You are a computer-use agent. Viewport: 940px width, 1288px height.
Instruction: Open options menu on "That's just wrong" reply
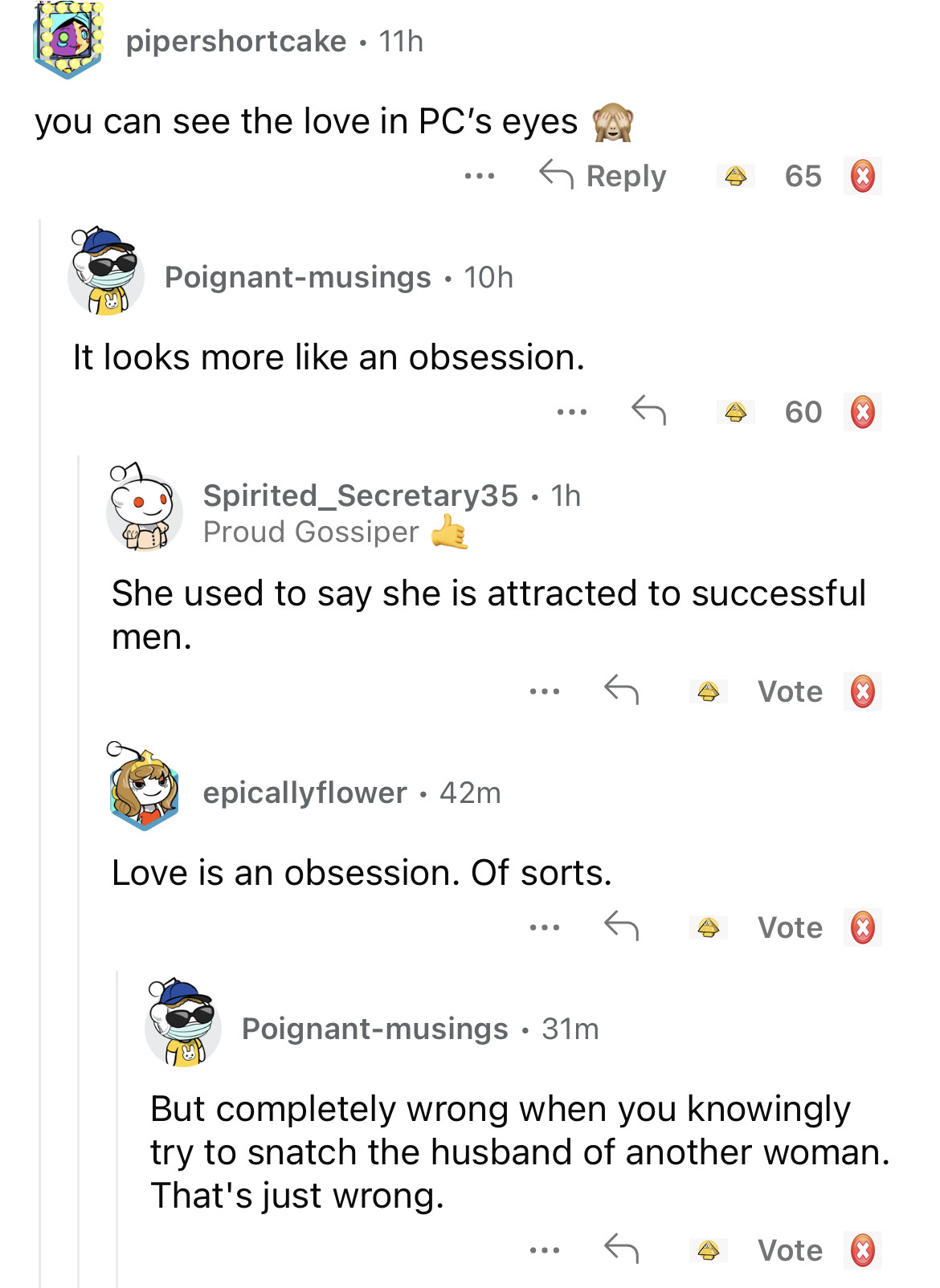click(x=545, y=1250)
